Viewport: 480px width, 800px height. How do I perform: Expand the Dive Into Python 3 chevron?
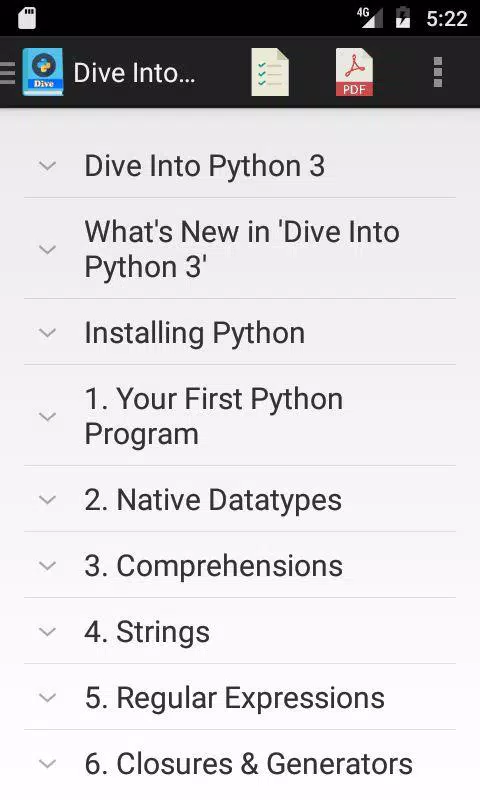point(47,166)
